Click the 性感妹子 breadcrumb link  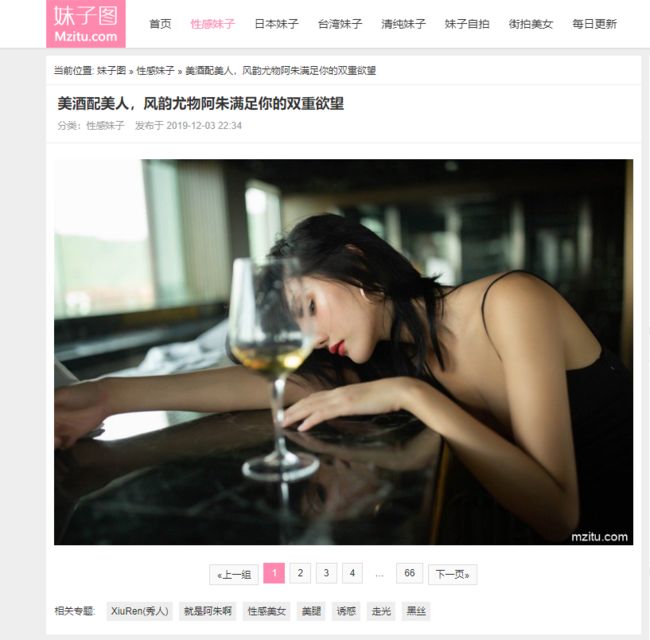155,70
